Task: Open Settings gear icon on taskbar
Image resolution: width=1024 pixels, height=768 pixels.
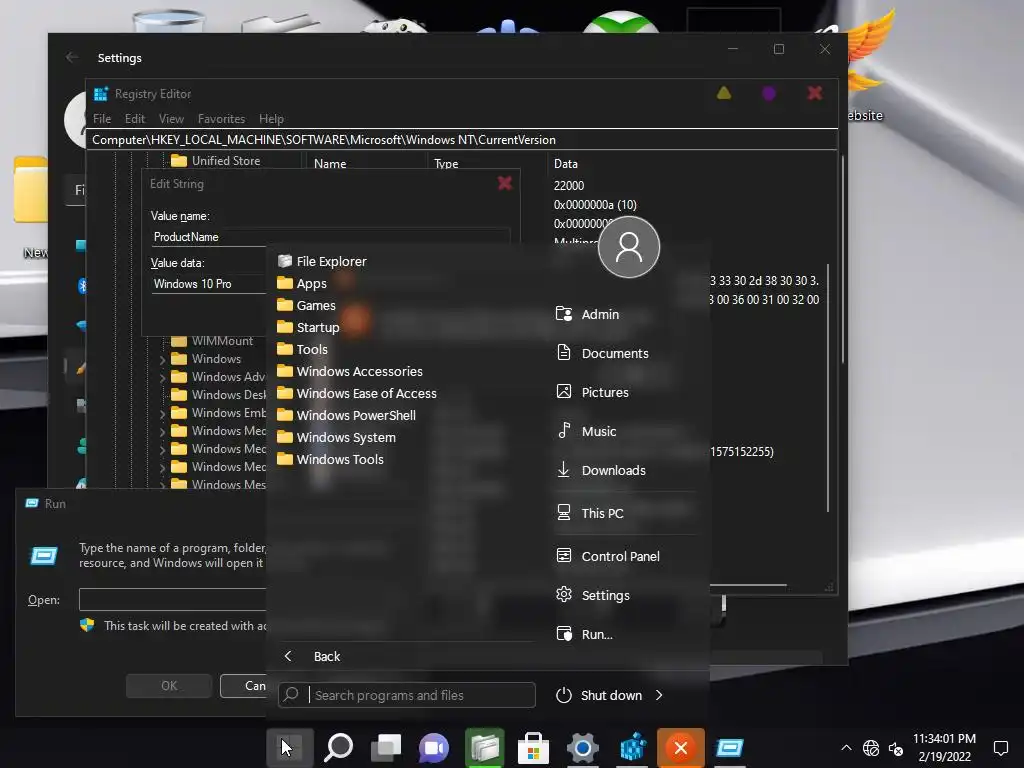Action: click(583, 748)
